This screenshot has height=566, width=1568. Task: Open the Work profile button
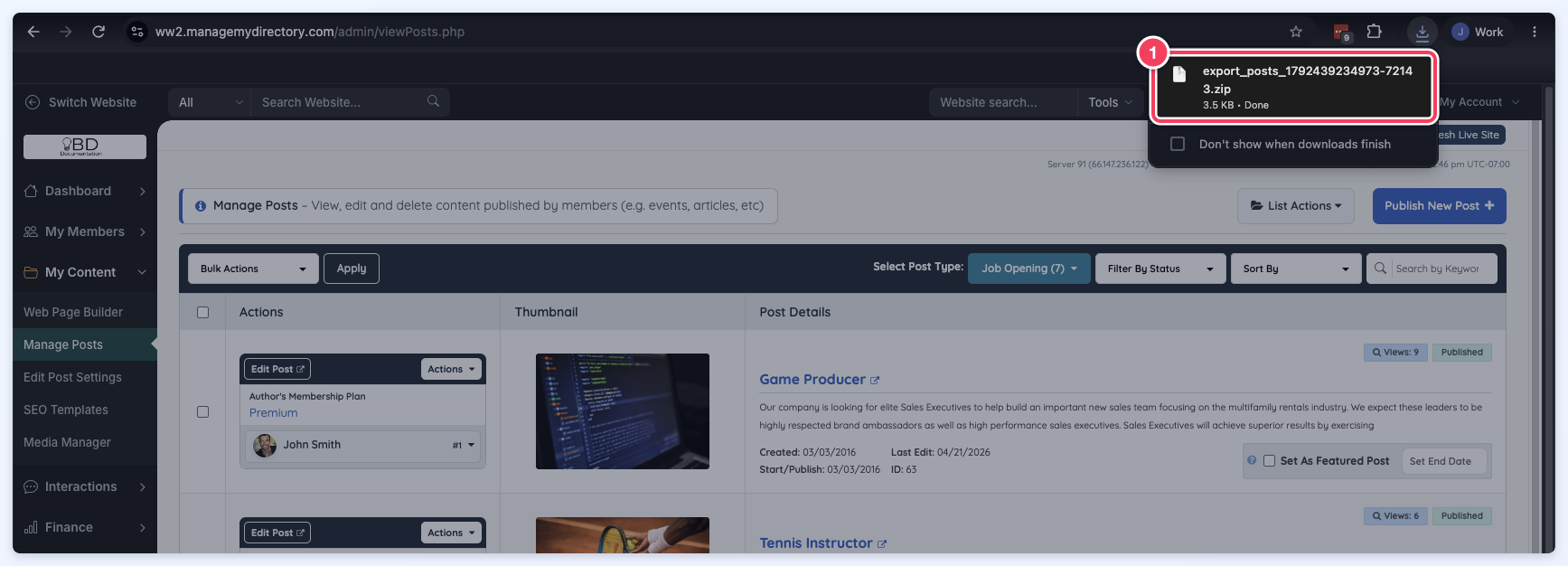(1478, 32)
